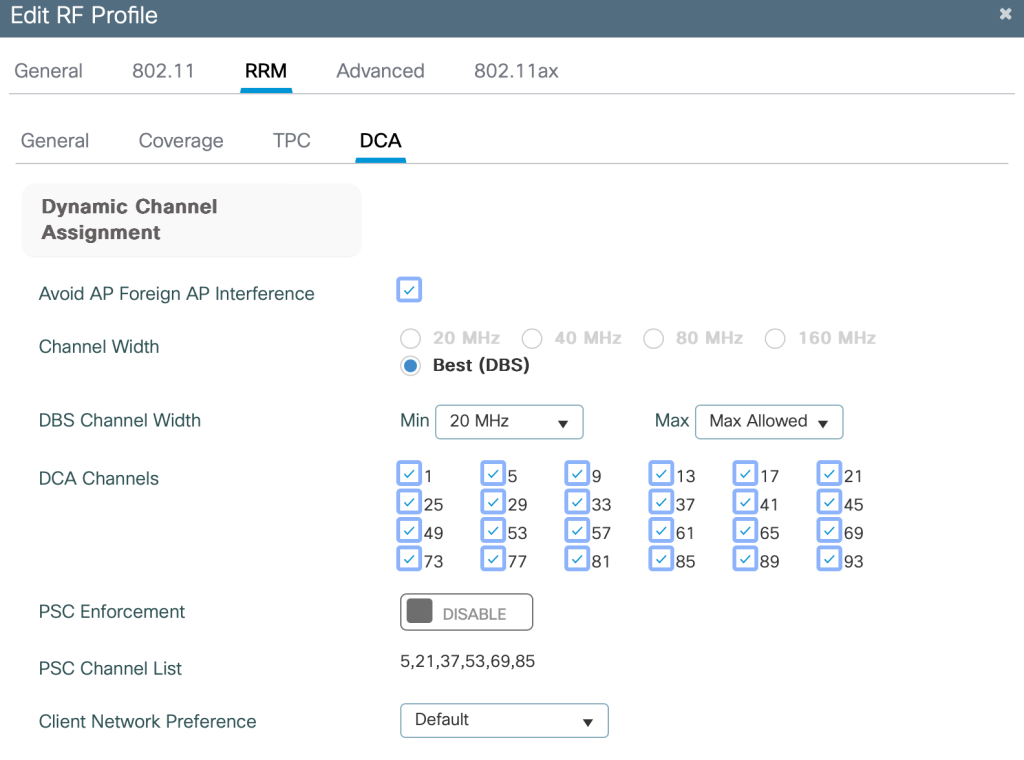Open the Coverage sub-tab
Screen dimensions: 1024x760
coord(181,141)
